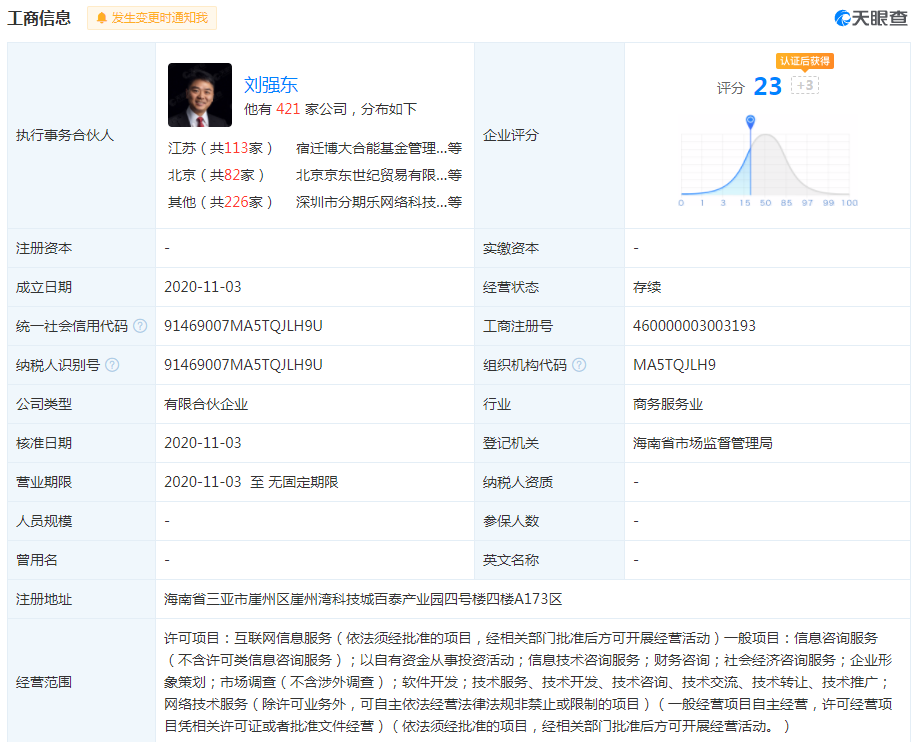Click the 执行事务合伙人 label

point(65,136)
